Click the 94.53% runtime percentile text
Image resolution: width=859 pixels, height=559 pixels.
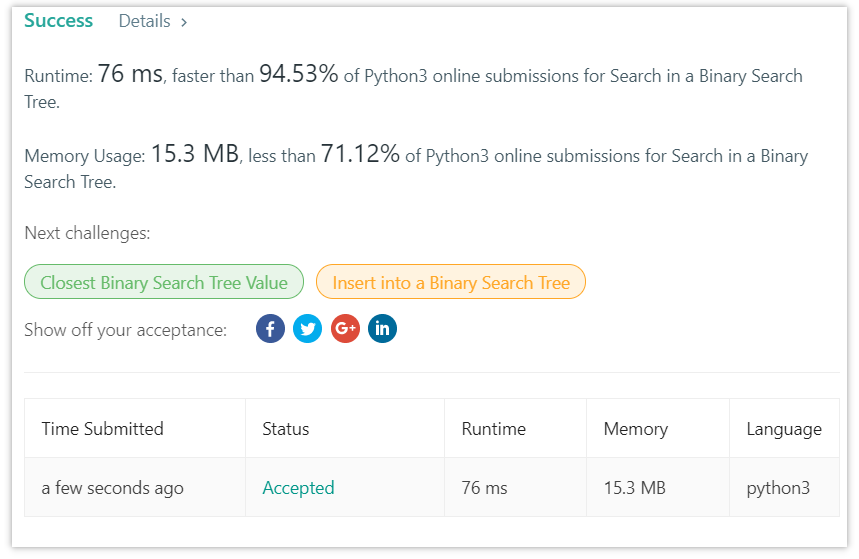click(299, 73)
